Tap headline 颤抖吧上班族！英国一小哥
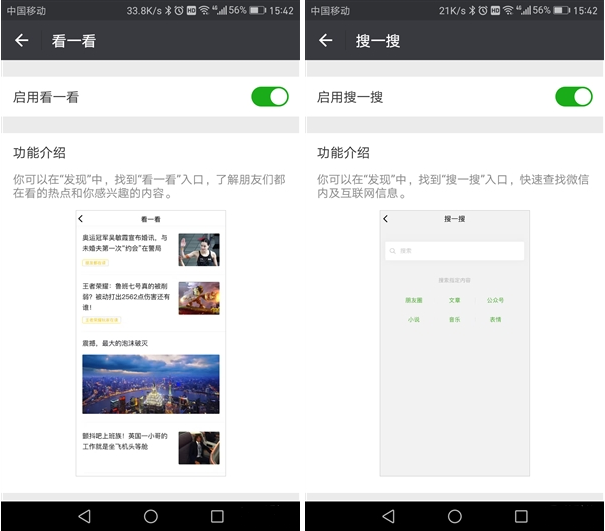Viewport: 605px width, 531px height. [x=125, y=441]
